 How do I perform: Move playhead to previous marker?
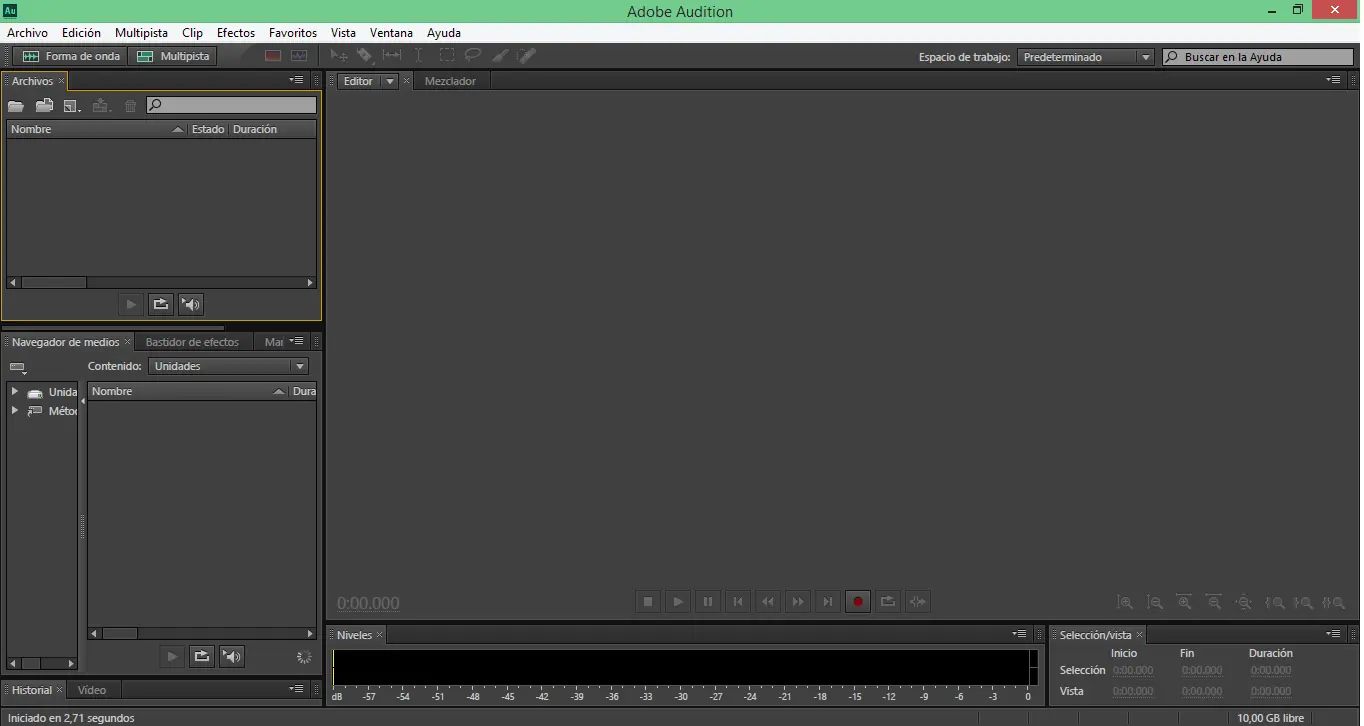coord(738,602)
